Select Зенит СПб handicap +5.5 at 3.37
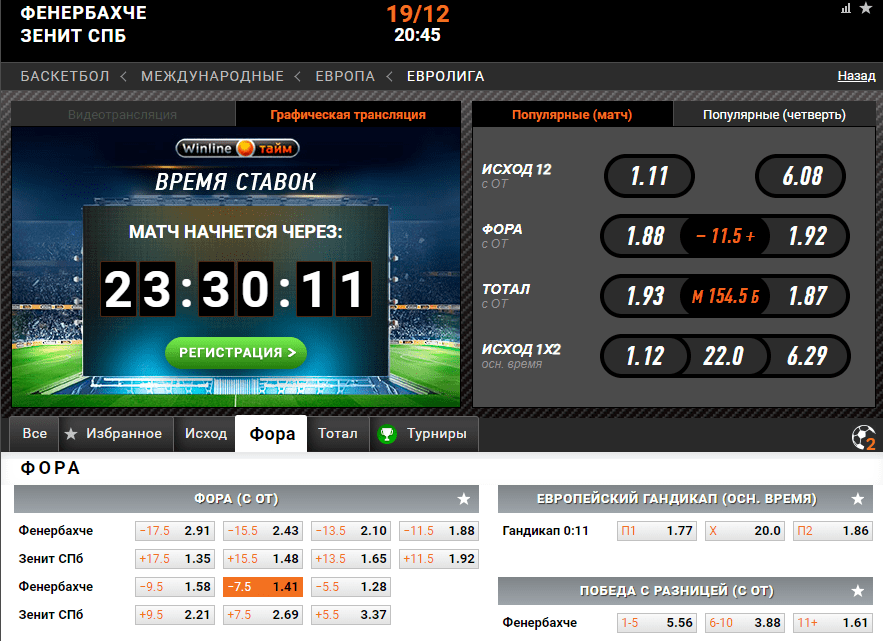Viewport: 883px width, 641px height. coord(351,615)
